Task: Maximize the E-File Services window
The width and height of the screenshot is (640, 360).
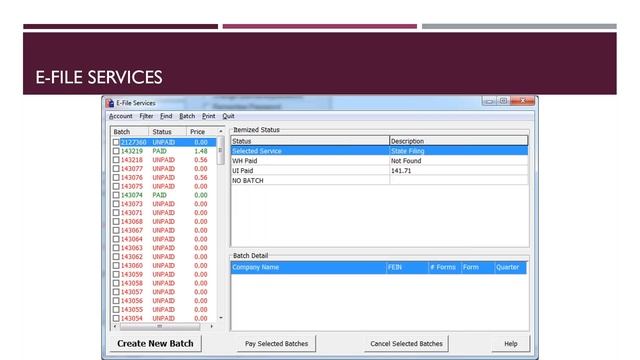Action: point(504,101)
